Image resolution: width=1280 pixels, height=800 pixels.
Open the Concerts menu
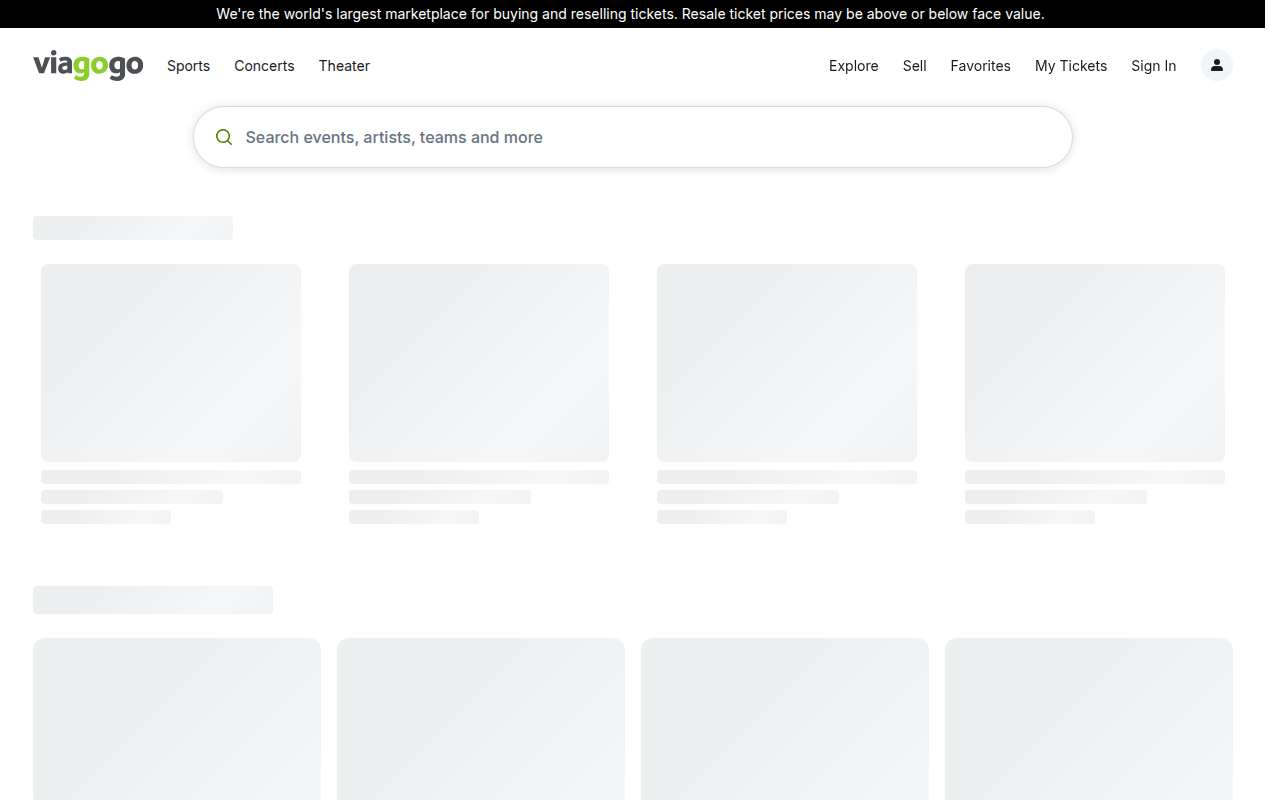tap(264, 66)
